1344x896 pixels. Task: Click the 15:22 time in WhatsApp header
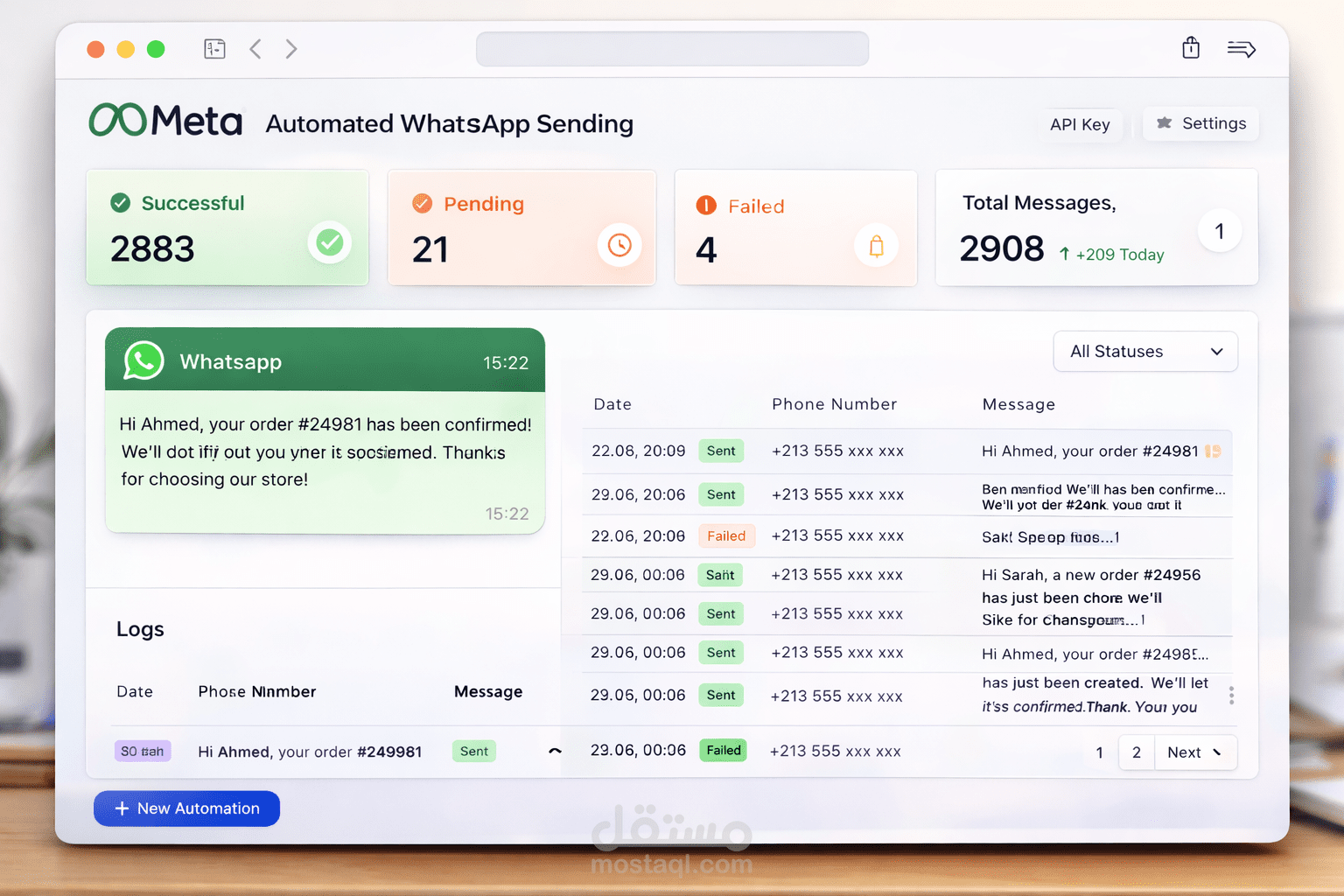click(x=506, y=362)
